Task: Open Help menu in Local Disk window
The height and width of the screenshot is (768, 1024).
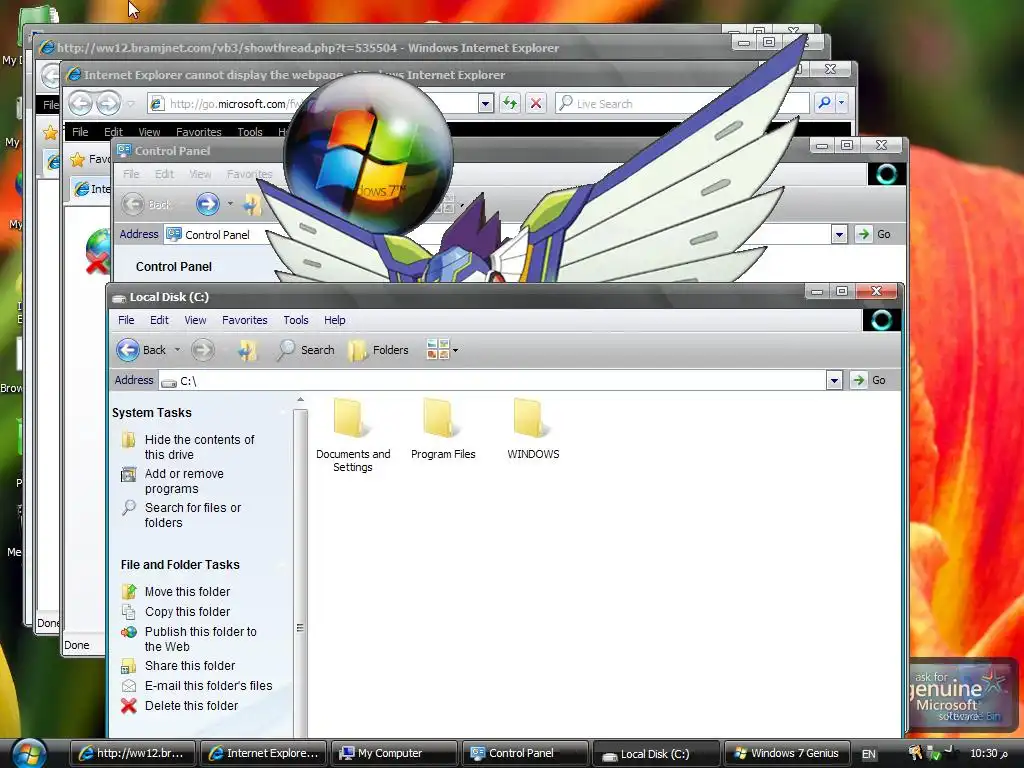Action: coord(335,320)
